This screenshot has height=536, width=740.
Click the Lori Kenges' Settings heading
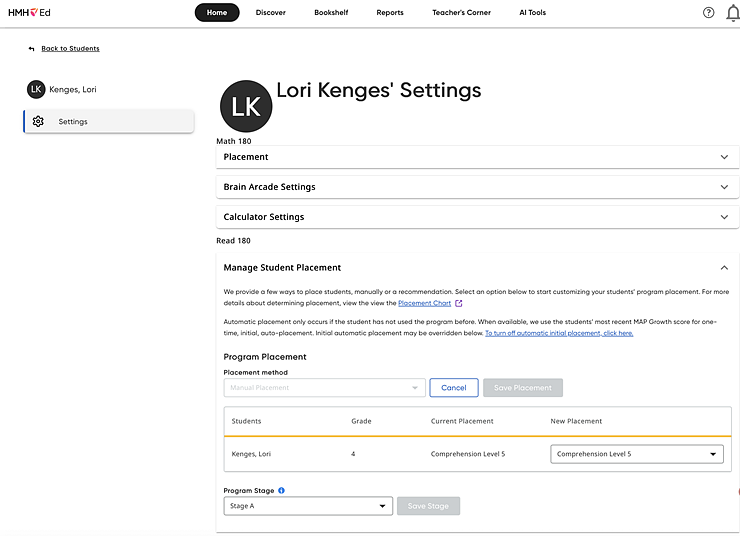coord(378,90)
